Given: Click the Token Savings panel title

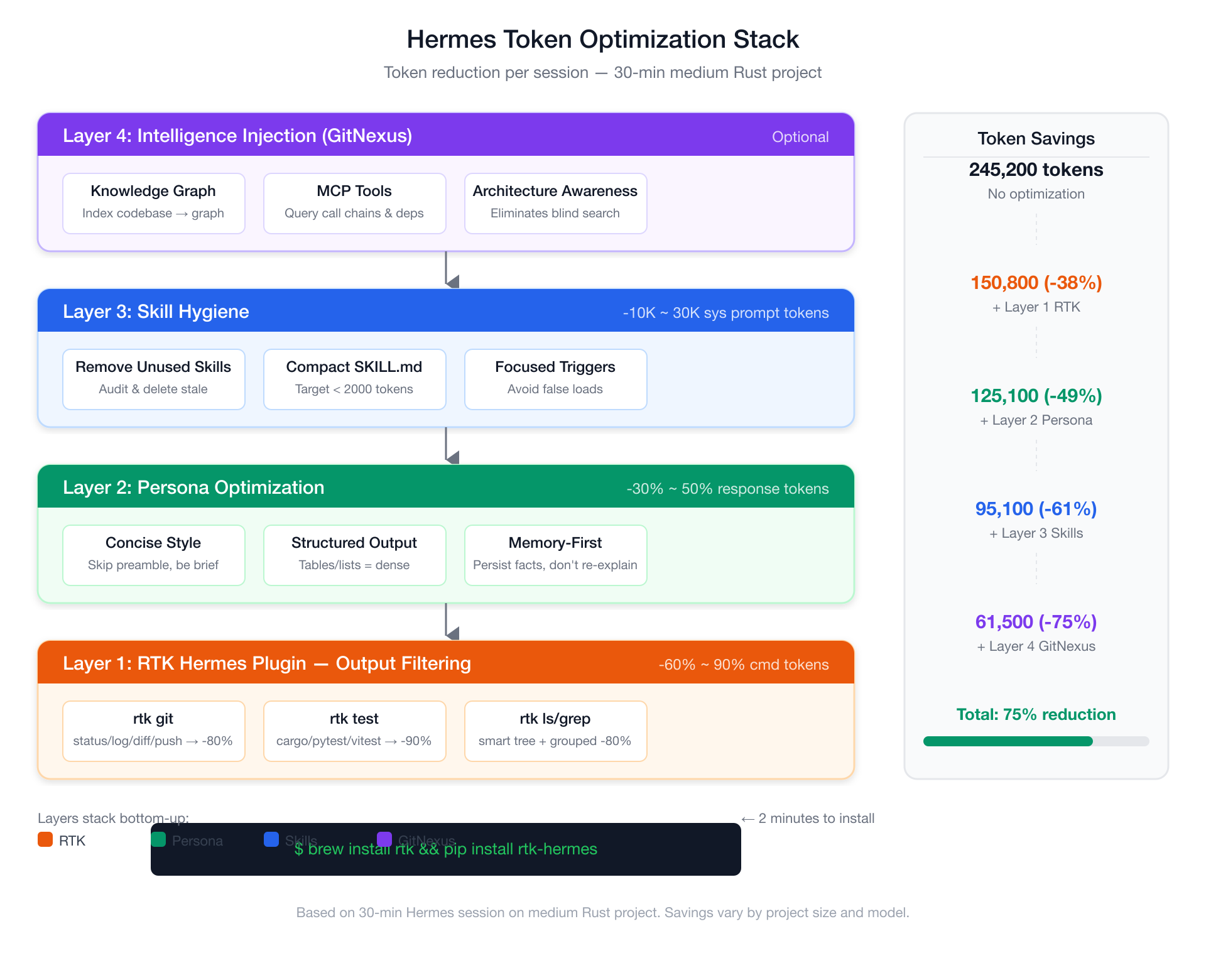Looking at the screenshot, I should click(1036, 138).
